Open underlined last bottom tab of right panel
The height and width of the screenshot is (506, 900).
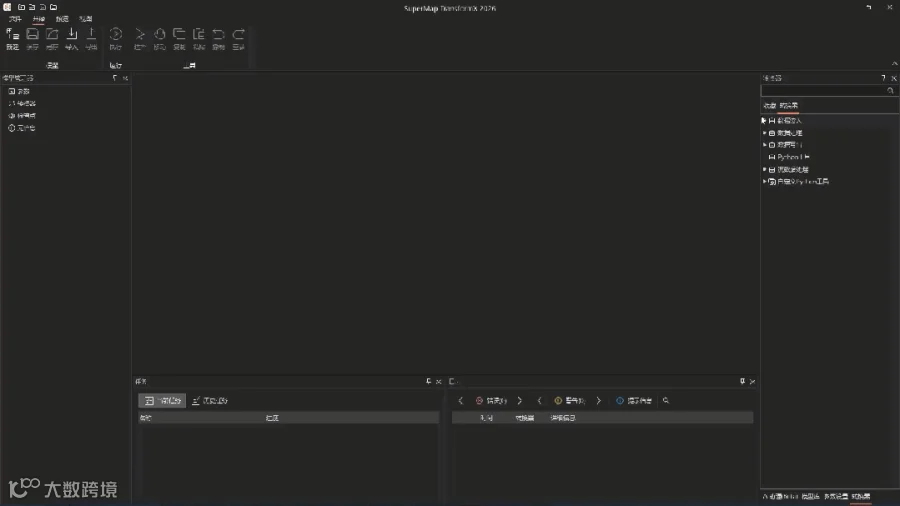click(x=861, y=496)
